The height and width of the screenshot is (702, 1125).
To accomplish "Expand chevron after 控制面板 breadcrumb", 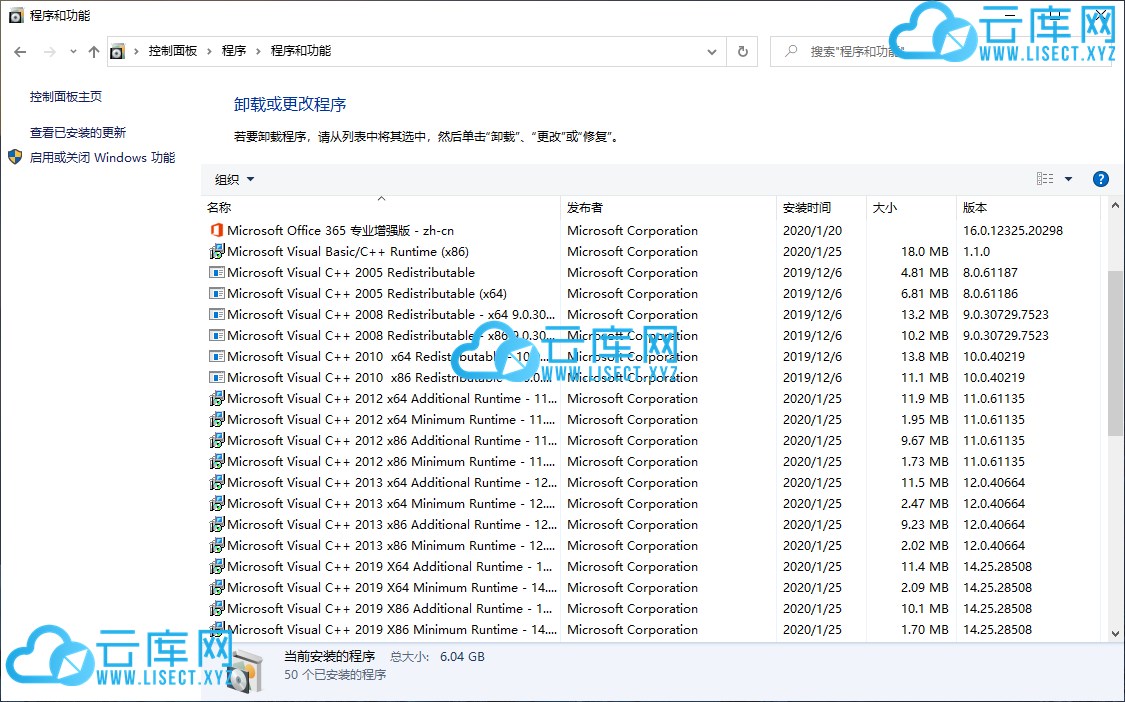I will point(210,52).
